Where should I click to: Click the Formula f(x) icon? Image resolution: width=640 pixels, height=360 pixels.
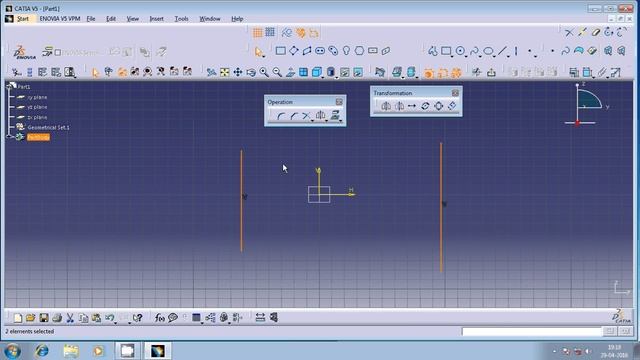point(160,318)
